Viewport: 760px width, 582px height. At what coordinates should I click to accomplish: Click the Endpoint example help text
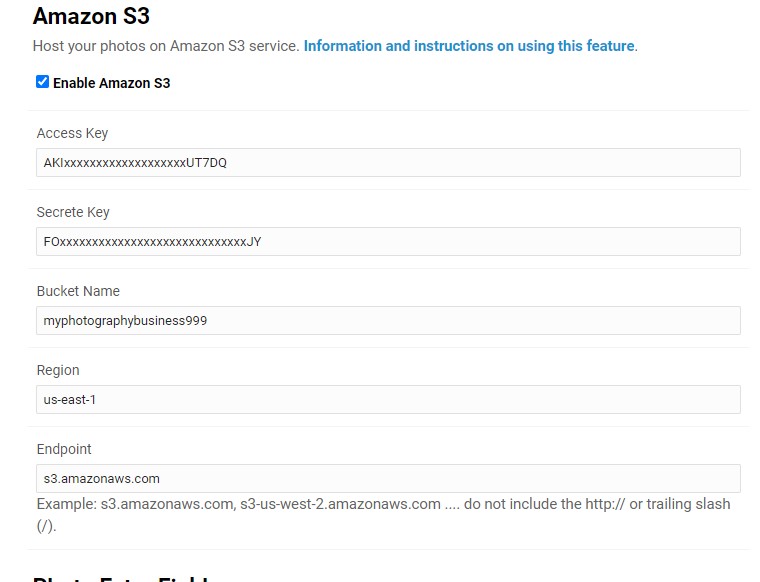(383, 514)
